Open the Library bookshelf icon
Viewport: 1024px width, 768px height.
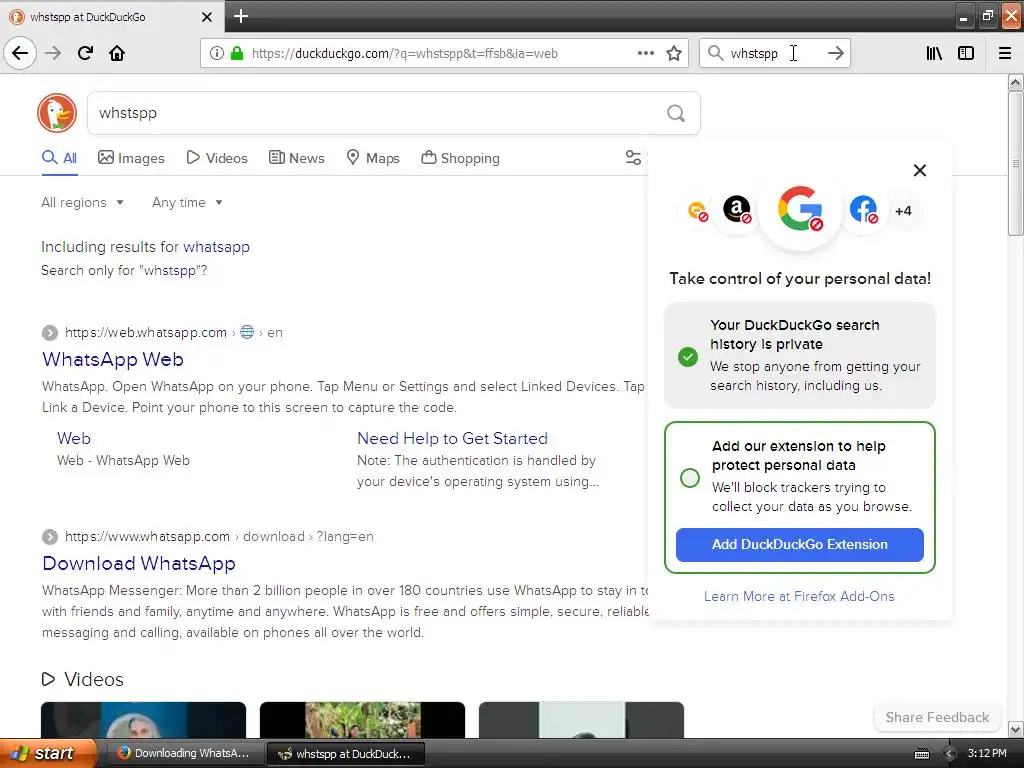click(935, 54)
